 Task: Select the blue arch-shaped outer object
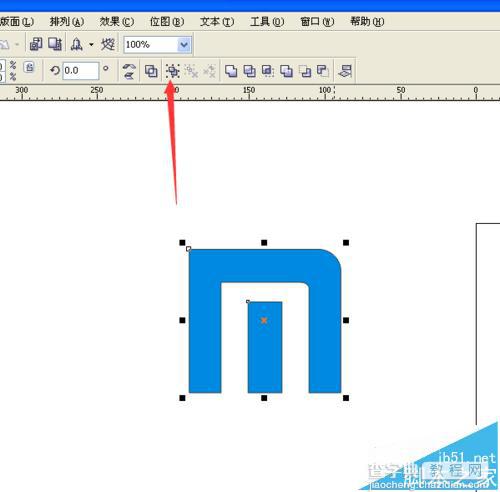click(265, 265)
